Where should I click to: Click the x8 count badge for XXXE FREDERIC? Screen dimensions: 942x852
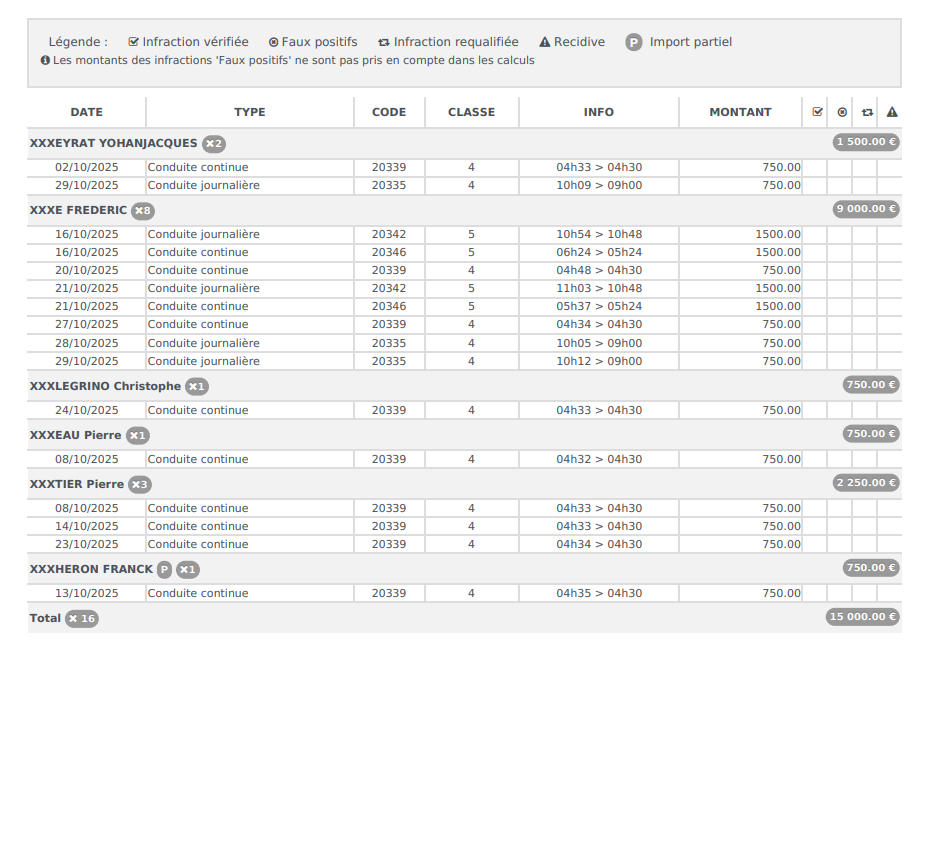pyautogui.click(x=143, y=211)
